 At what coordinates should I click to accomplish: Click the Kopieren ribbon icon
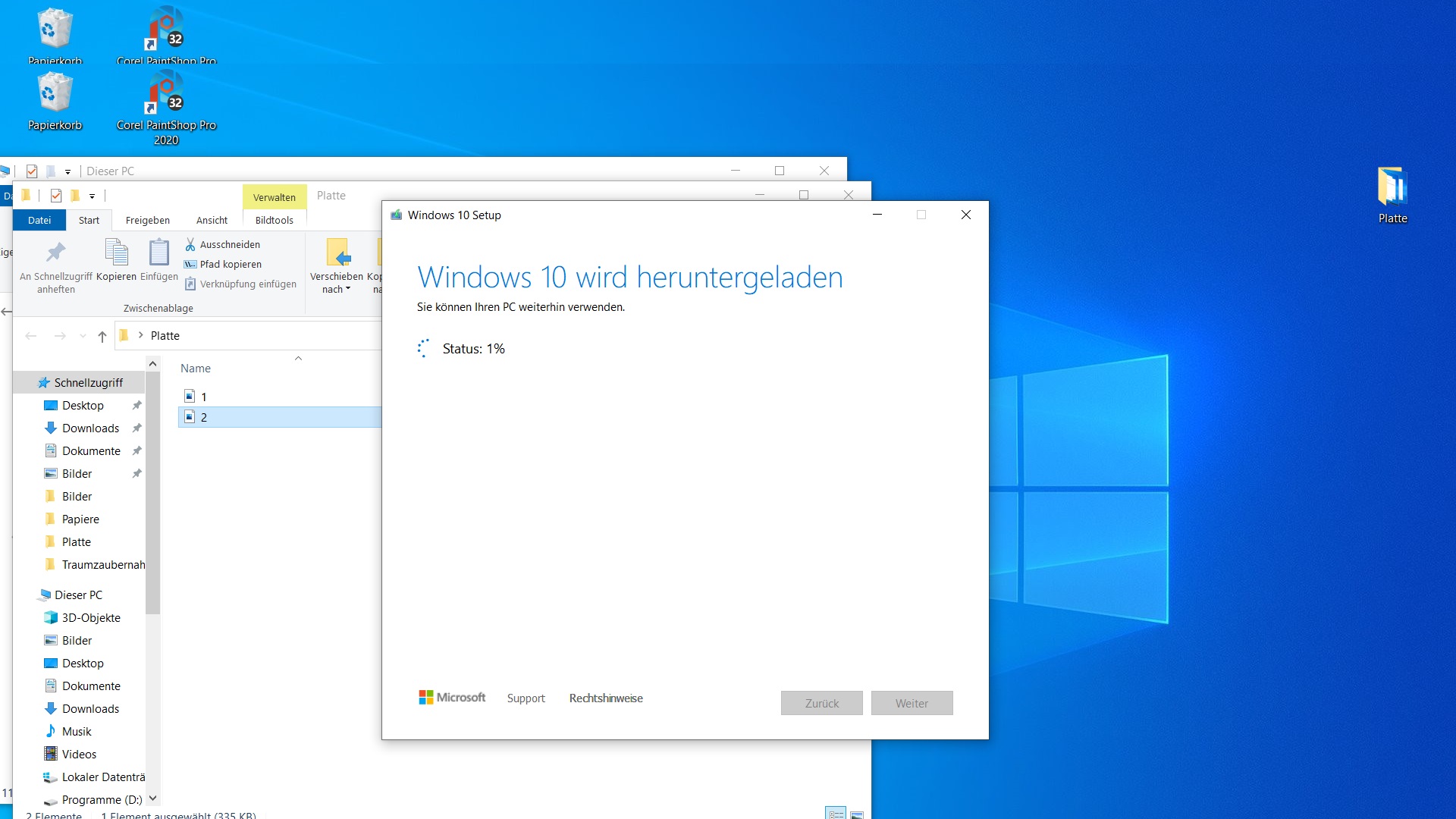click(x=116, y=253)
